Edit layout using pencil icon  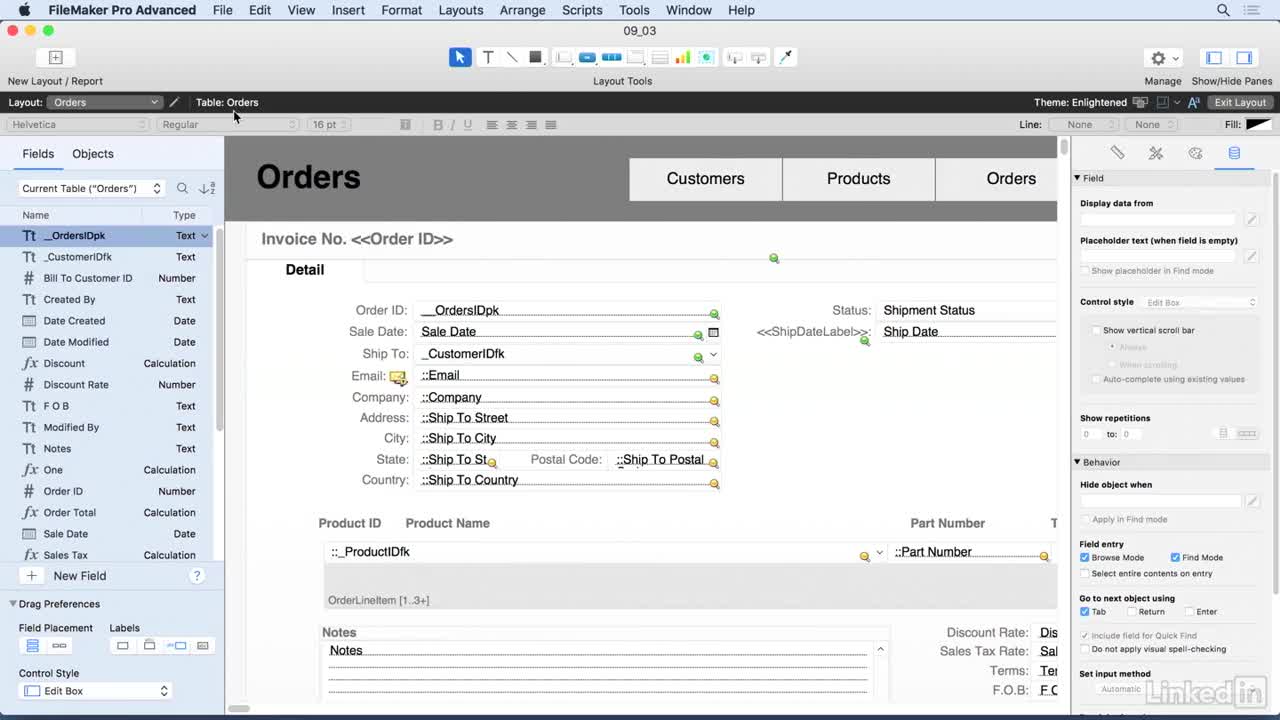coord(174,102)
